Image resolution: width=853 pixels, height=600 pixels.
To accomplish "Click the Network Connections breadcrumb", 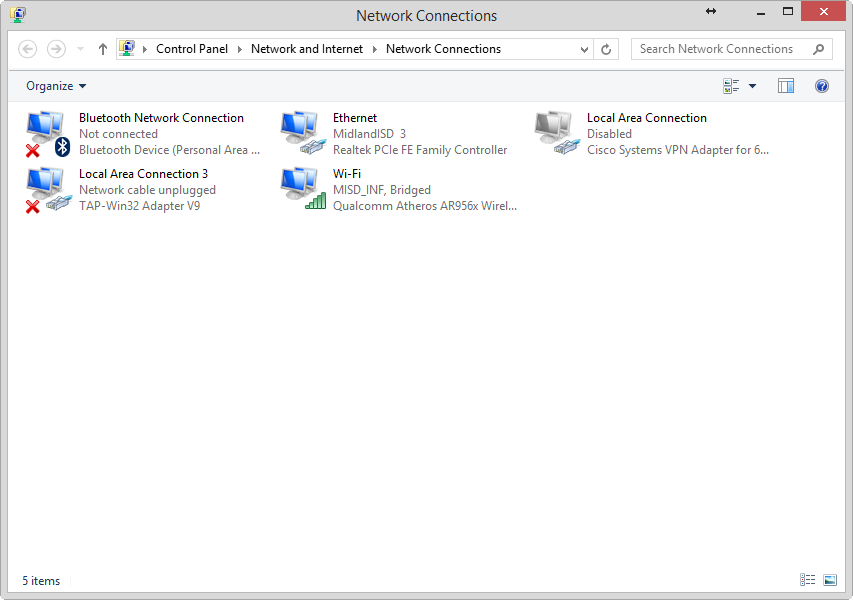I will pyautogui.click(x=443, y=49).
